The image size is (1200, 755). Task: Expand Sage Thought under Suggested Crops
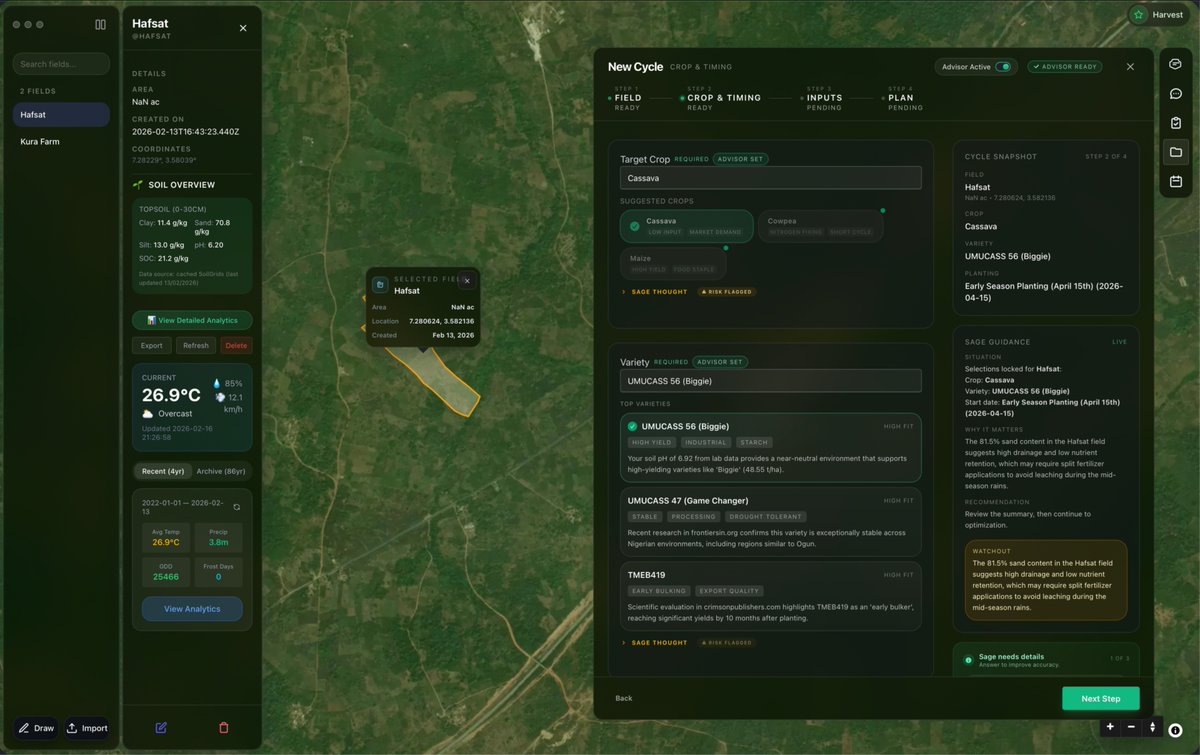[655, 292]
